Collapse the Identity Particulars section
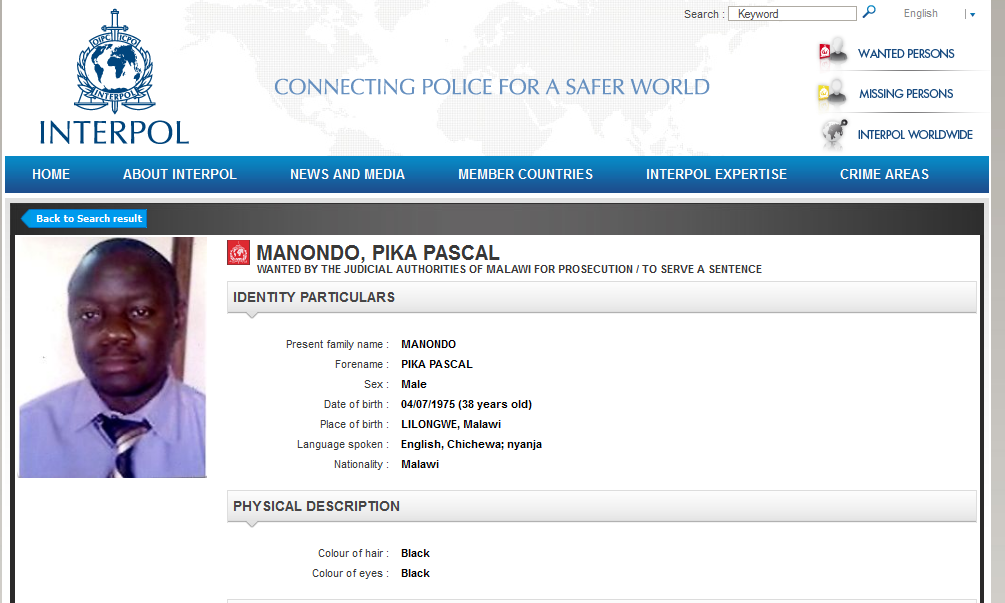The height and width of the screenshot is (603, 1005). tap(601, 297)
